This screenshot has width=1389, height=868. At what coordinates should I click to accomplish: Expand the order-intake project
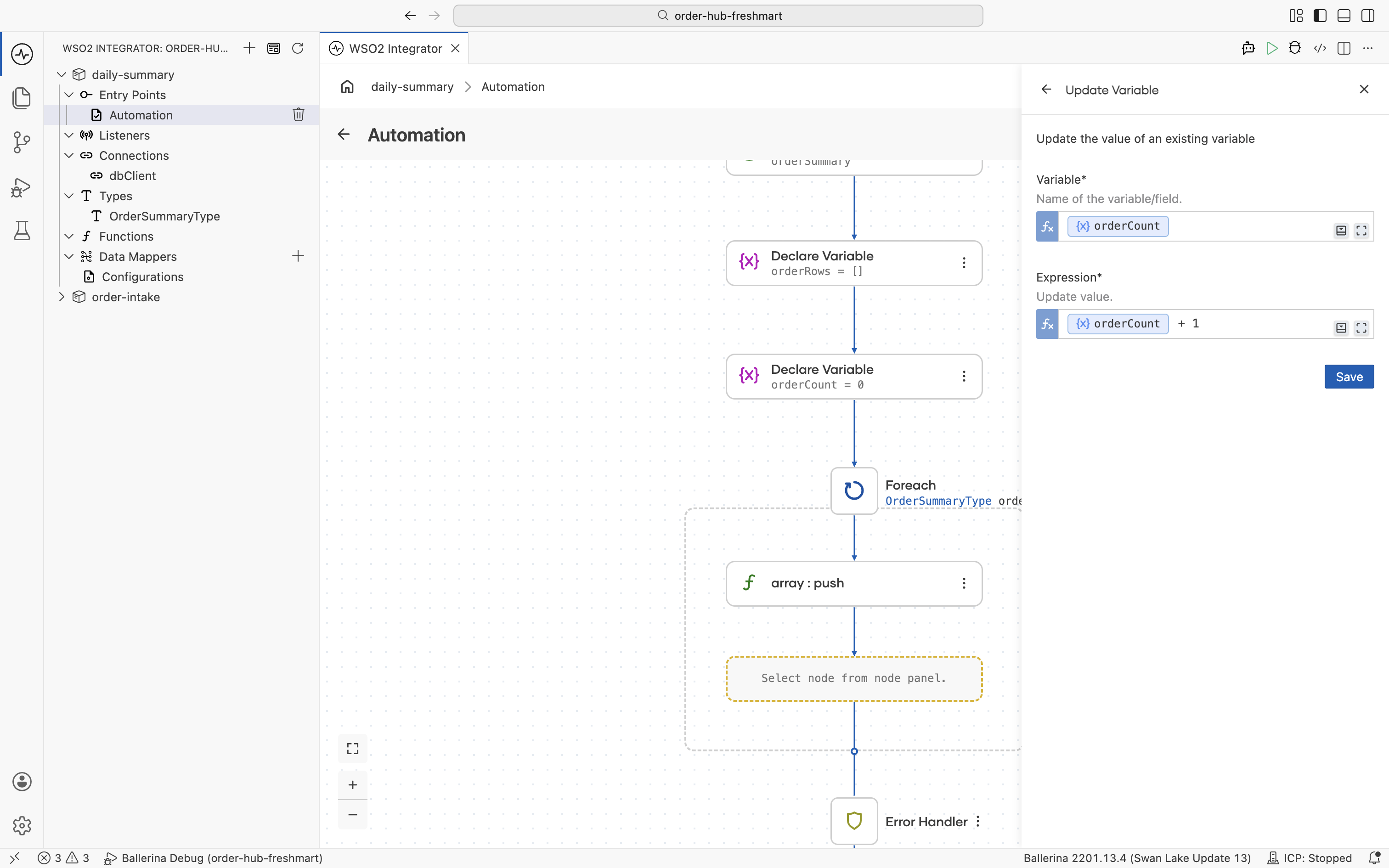pos(62,297)
